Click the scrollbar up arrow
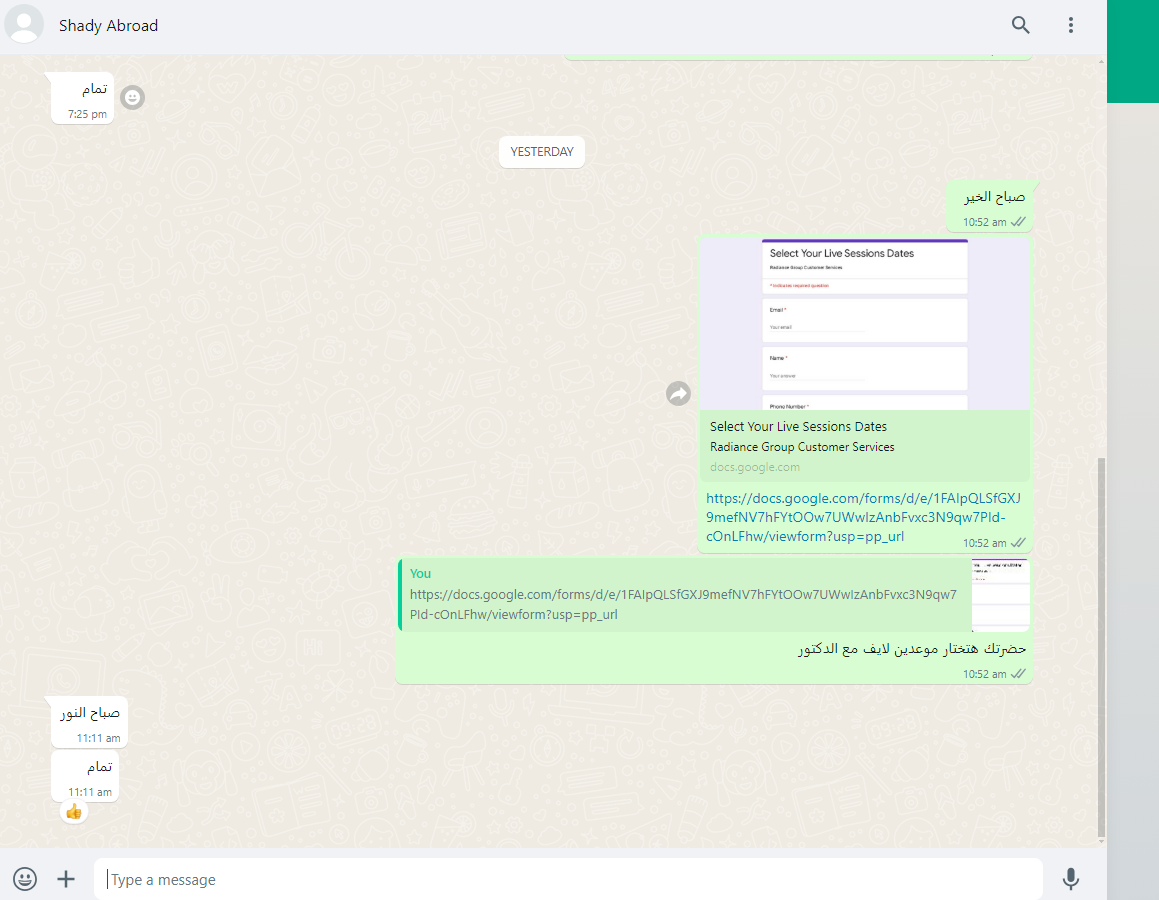Image resolution: width=1159 pixels, height=900 pixels. click(x=1101, y=61)
